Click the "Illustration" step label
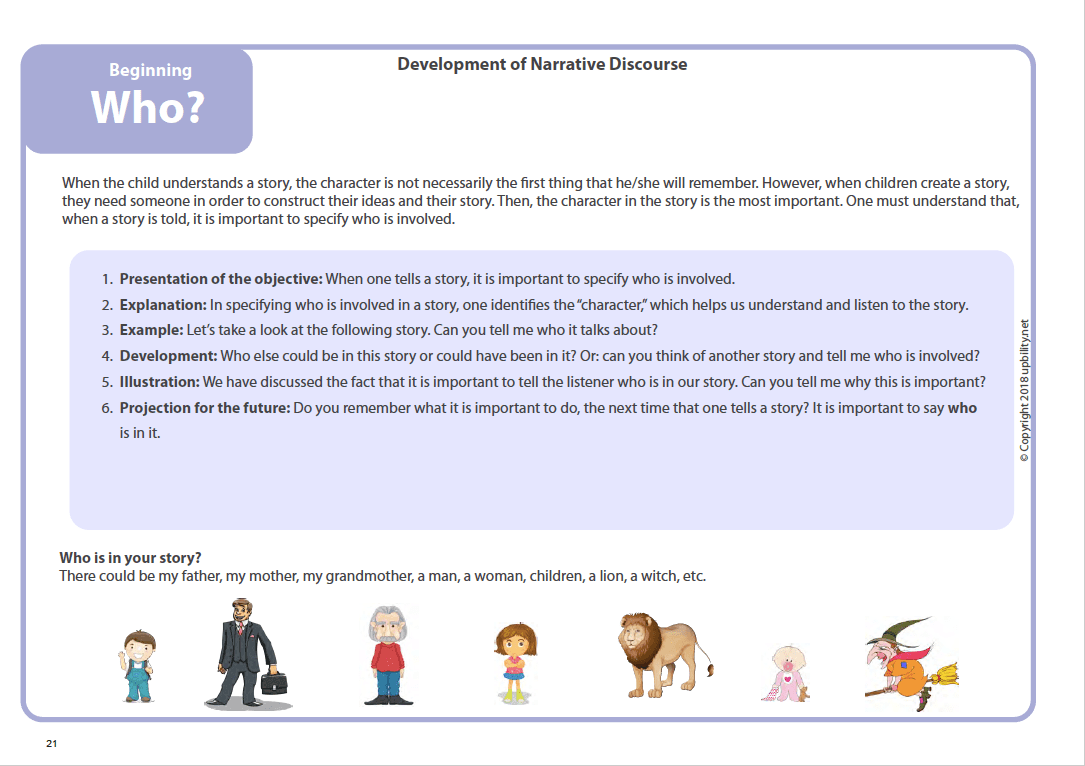The width and height of the screenshot is (1085, 766). click(x=160, y=382)
